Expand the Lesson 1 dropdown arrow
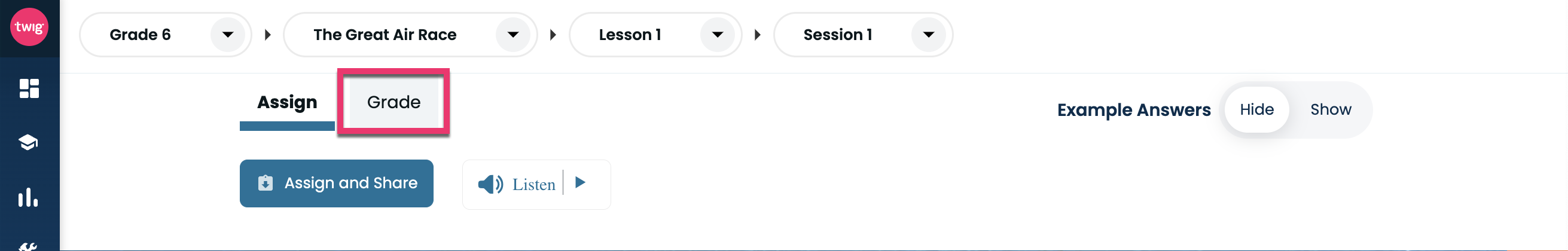 [718, 35]
